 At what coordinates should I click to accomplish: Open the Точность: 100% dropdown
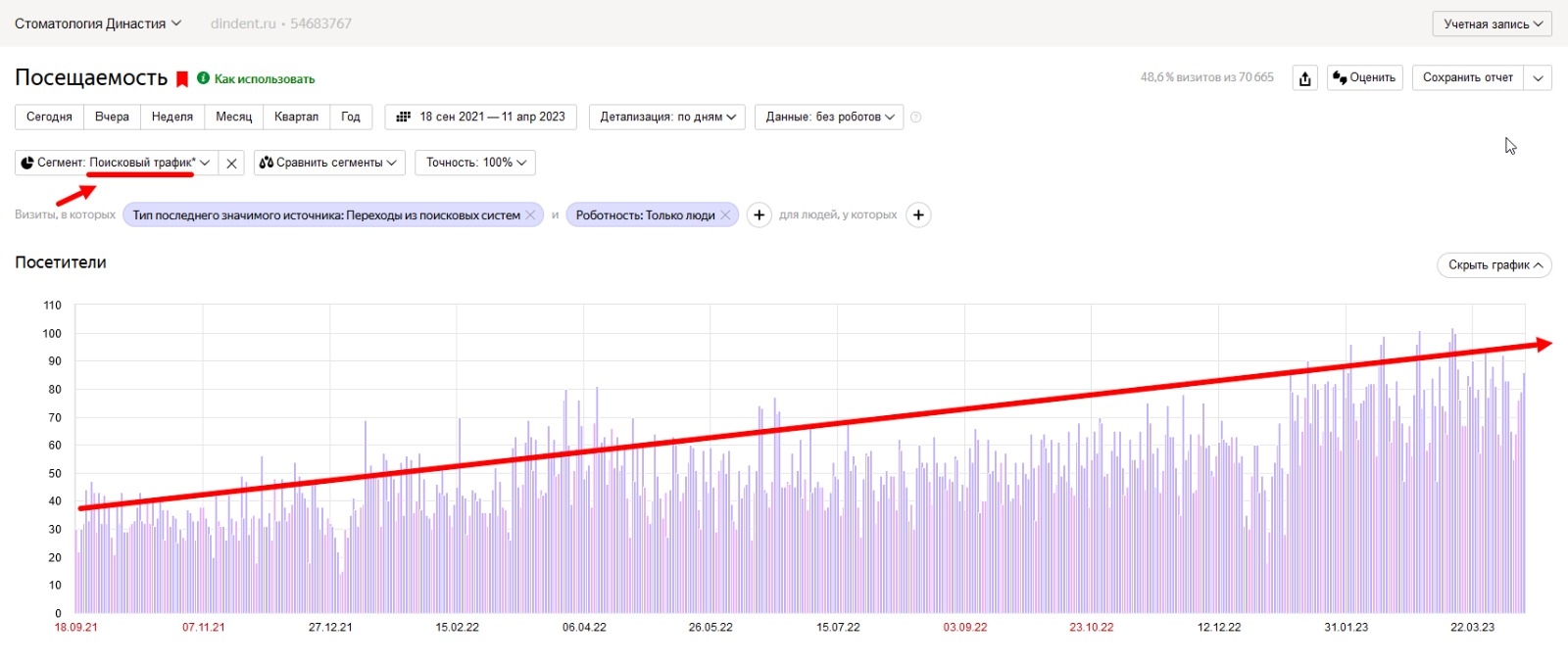click(x=475, y=163)
